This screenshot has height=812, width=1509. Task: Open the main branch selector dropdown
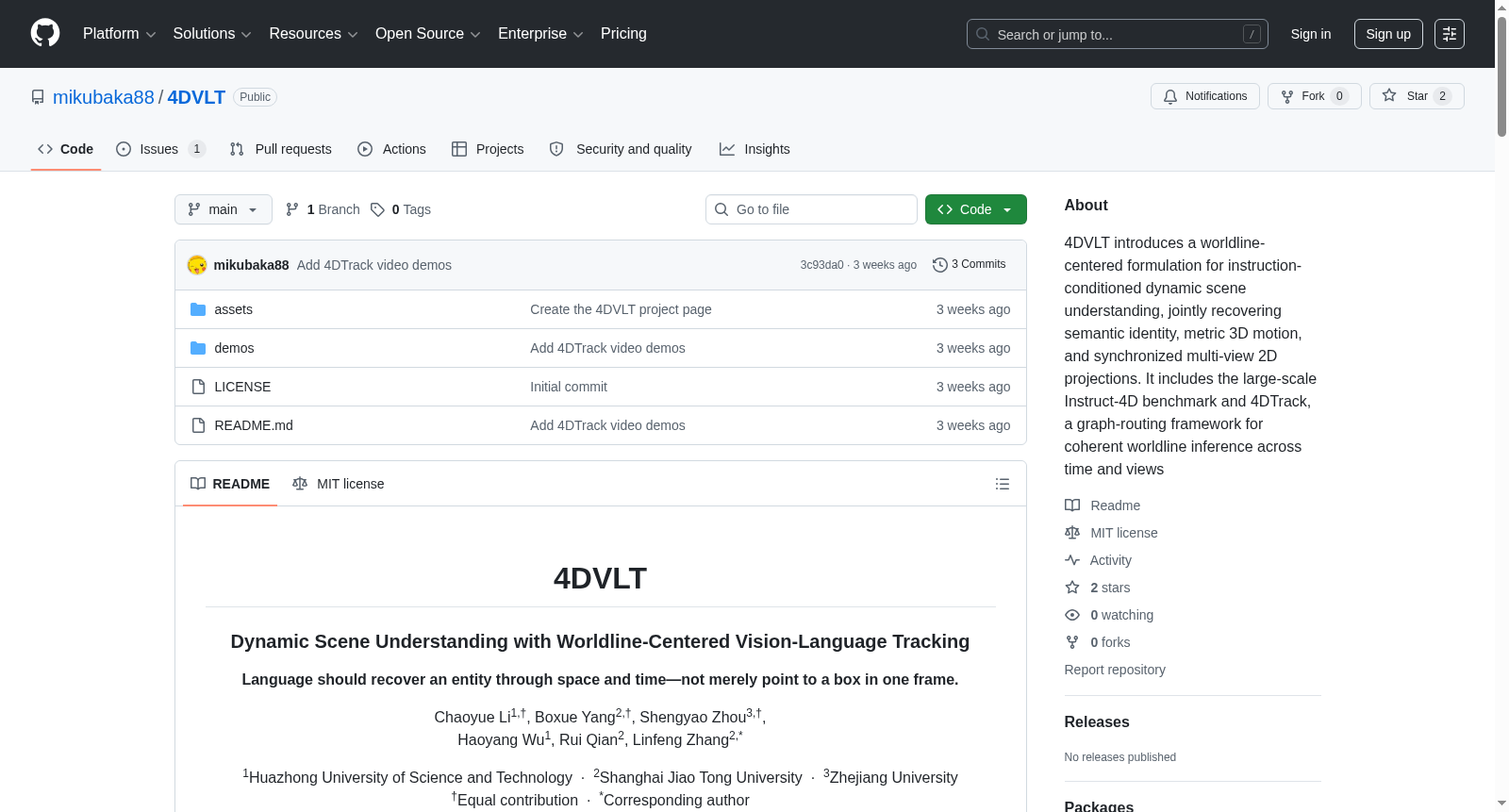pos(224,209)
